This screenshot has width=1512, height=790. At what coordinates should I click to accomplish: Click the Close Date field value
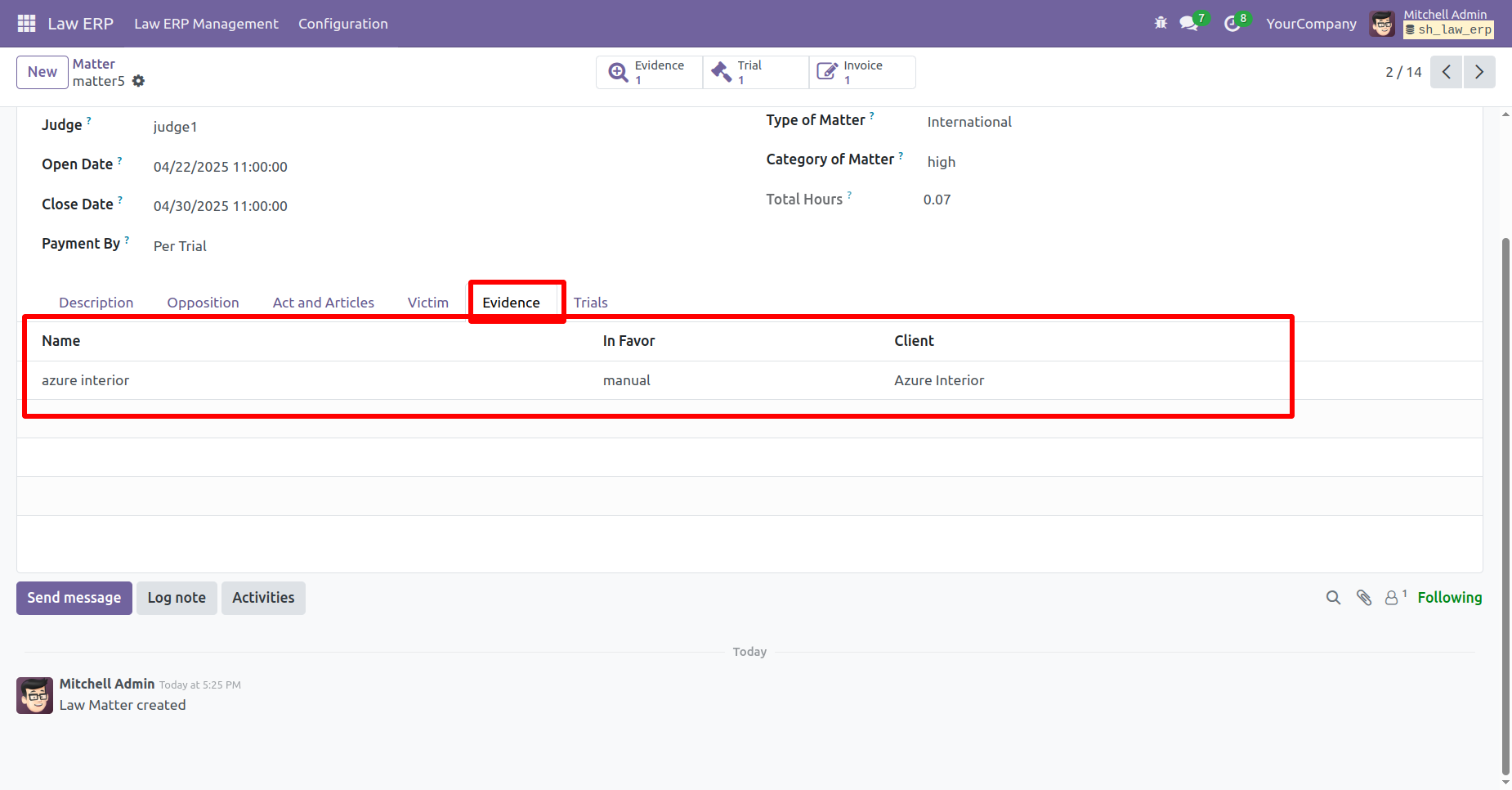[221, 206]
